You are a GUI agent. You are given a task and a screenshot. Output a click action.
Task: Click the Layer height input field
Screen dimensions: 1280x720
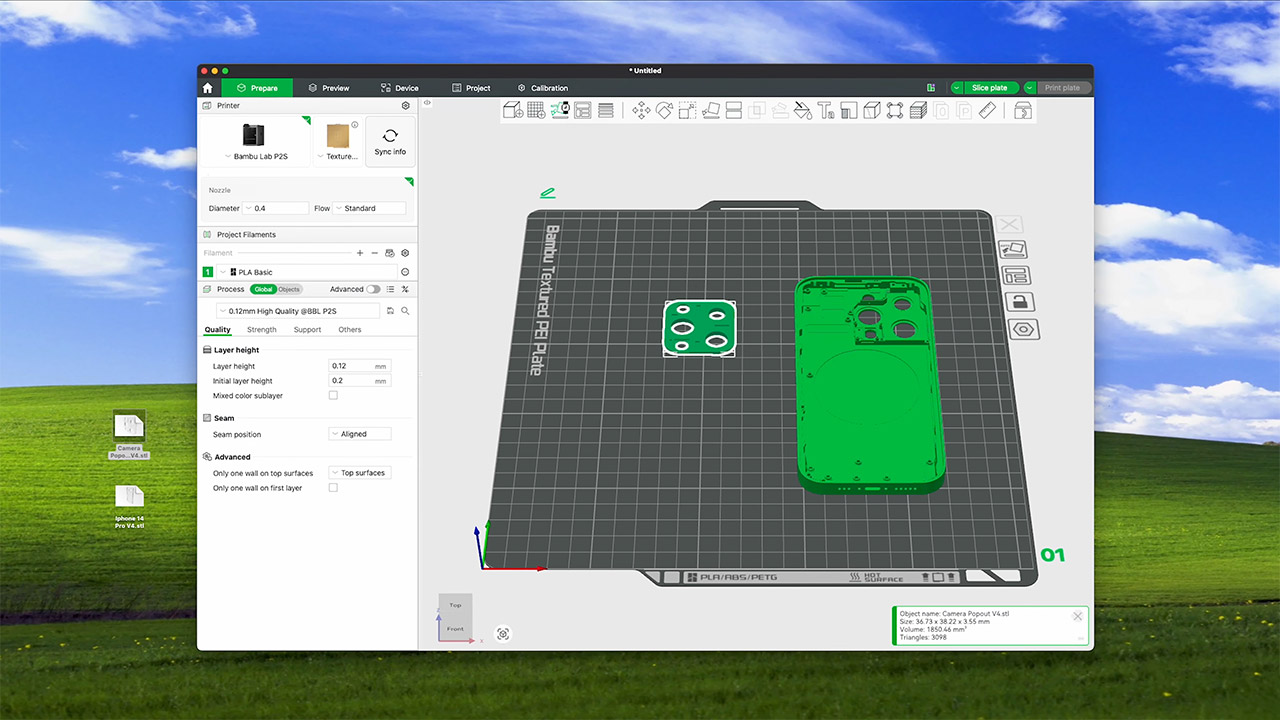point(360,366)
